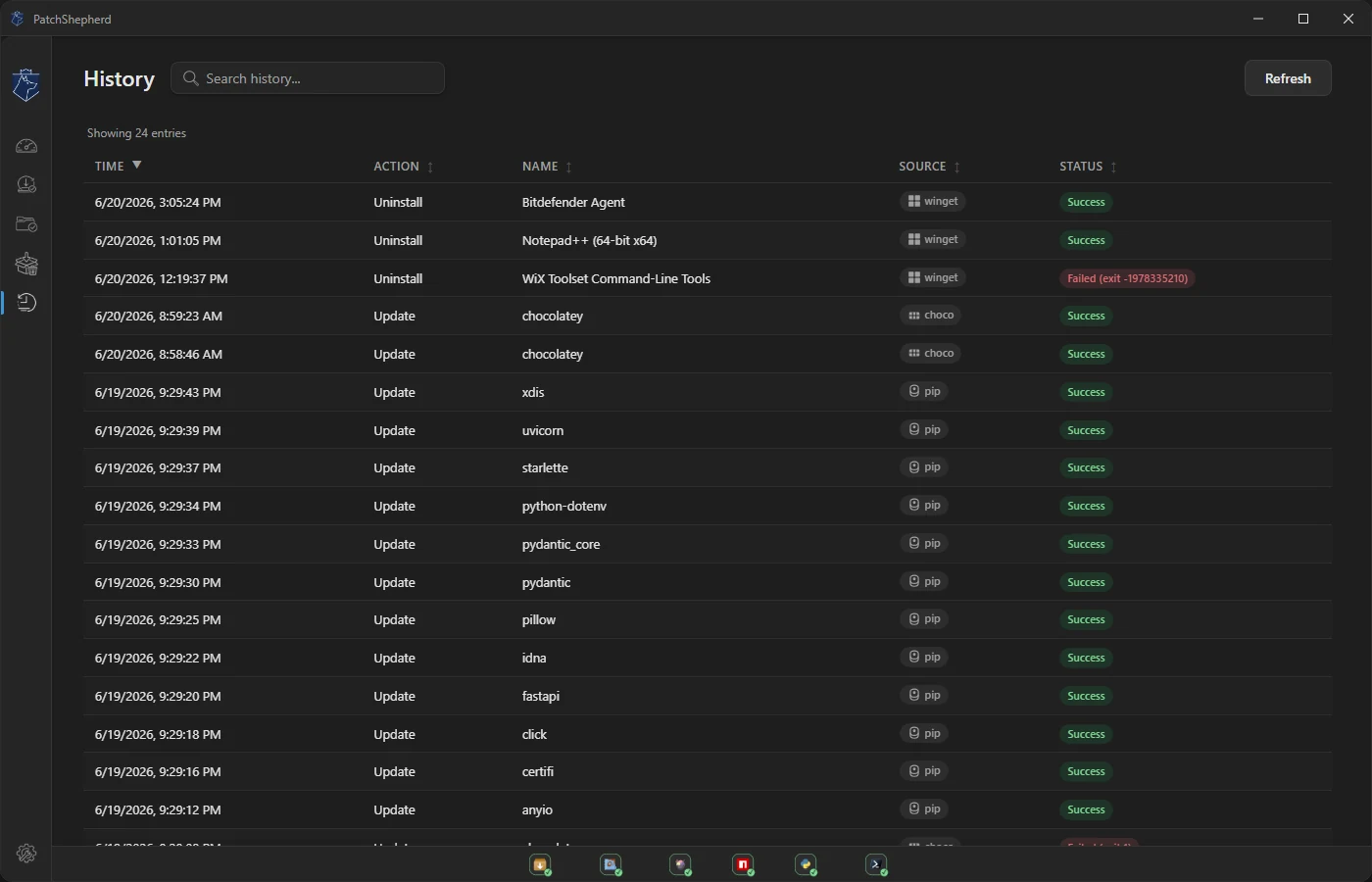1372x882 pixels.
Task: Click timestamp 6/19/2026, 9:29:30 PM
Action: point(158,582)
